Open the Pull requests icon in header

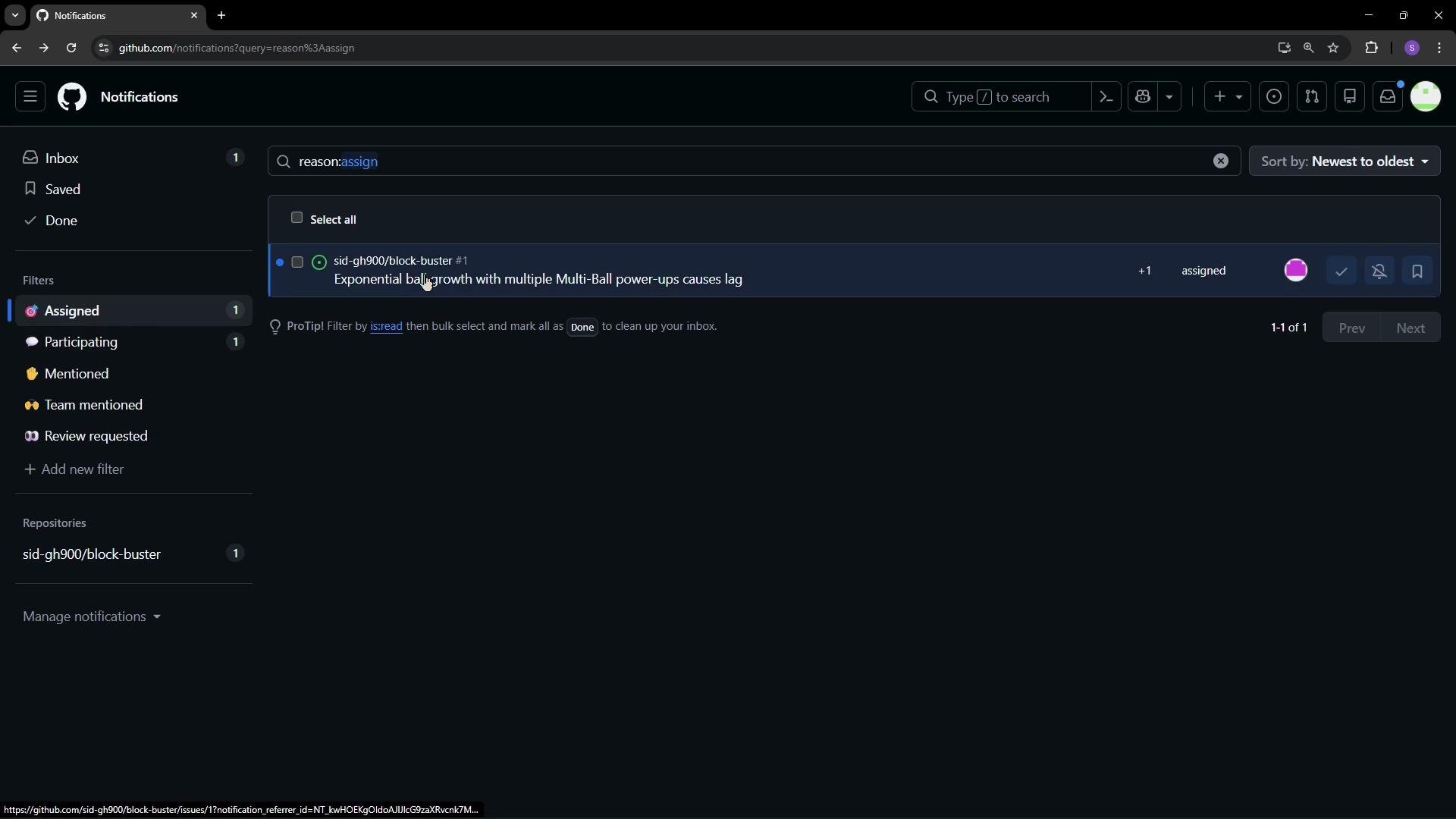1312,97
